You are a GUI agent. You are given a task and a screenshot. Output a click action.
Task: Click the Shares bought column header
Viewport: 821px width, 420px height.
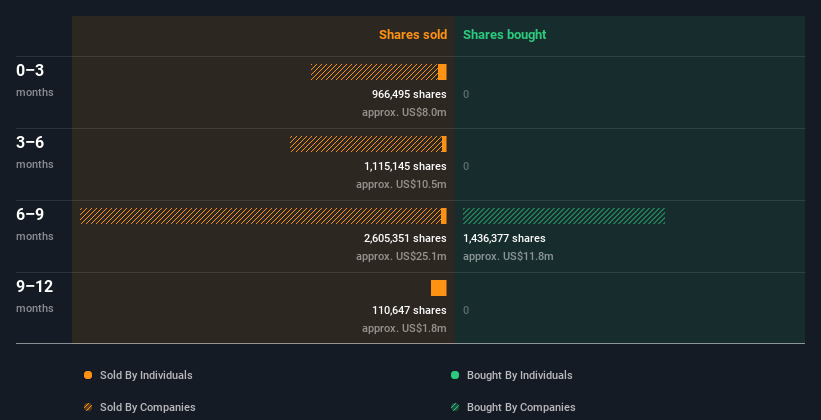tap(505, 35)
